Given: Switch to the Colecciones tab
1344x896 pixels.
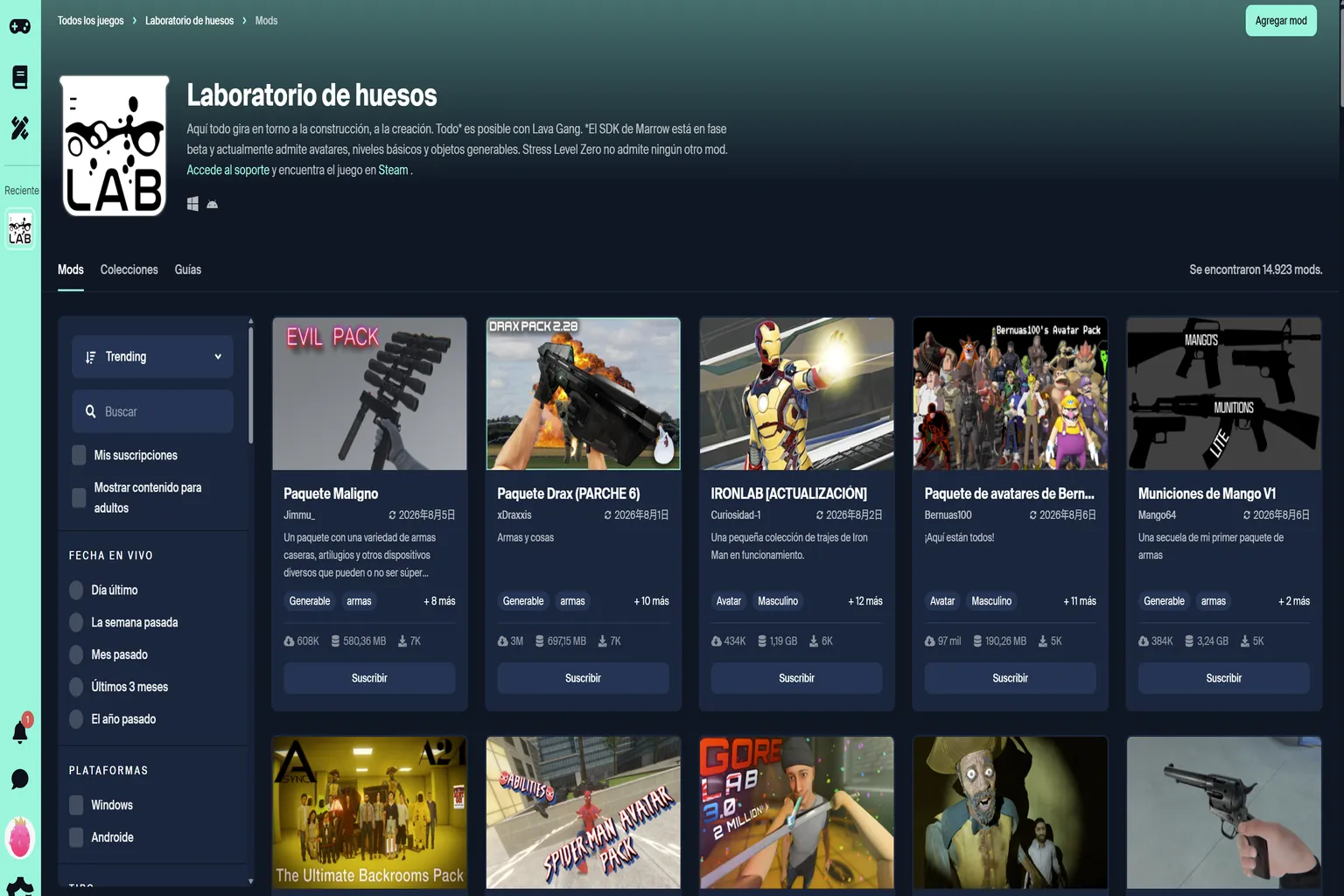Looking at the screenshot, I should (x=129, y=269).
